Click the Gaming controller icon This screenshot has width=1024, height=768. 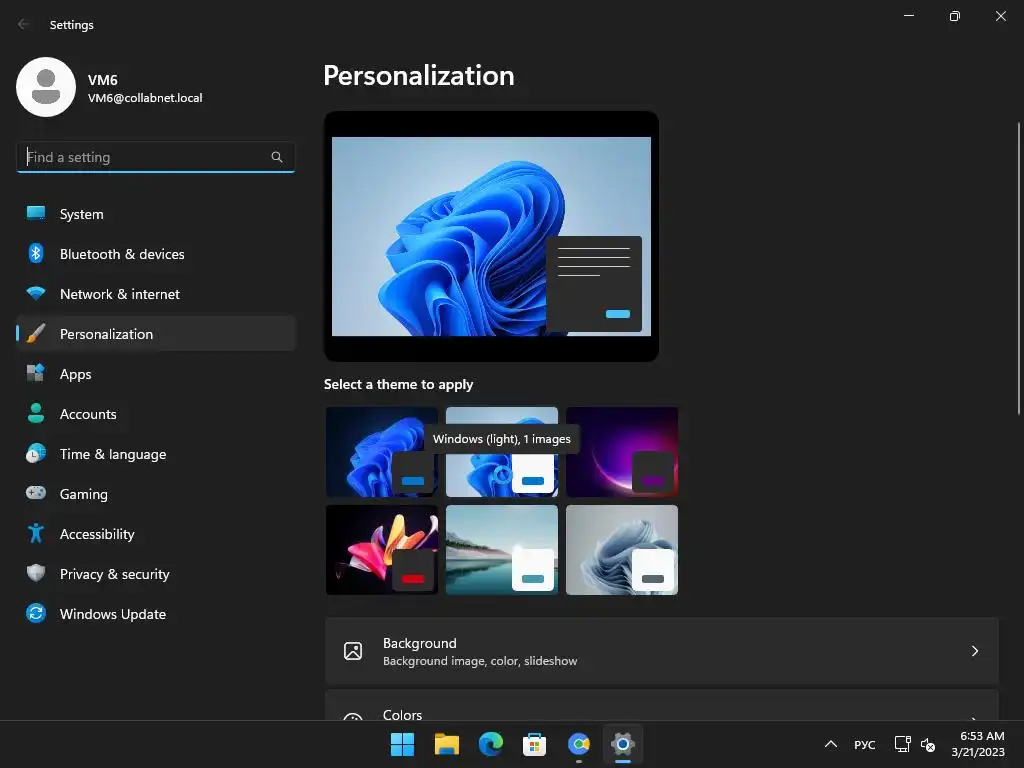pos(36,493)
